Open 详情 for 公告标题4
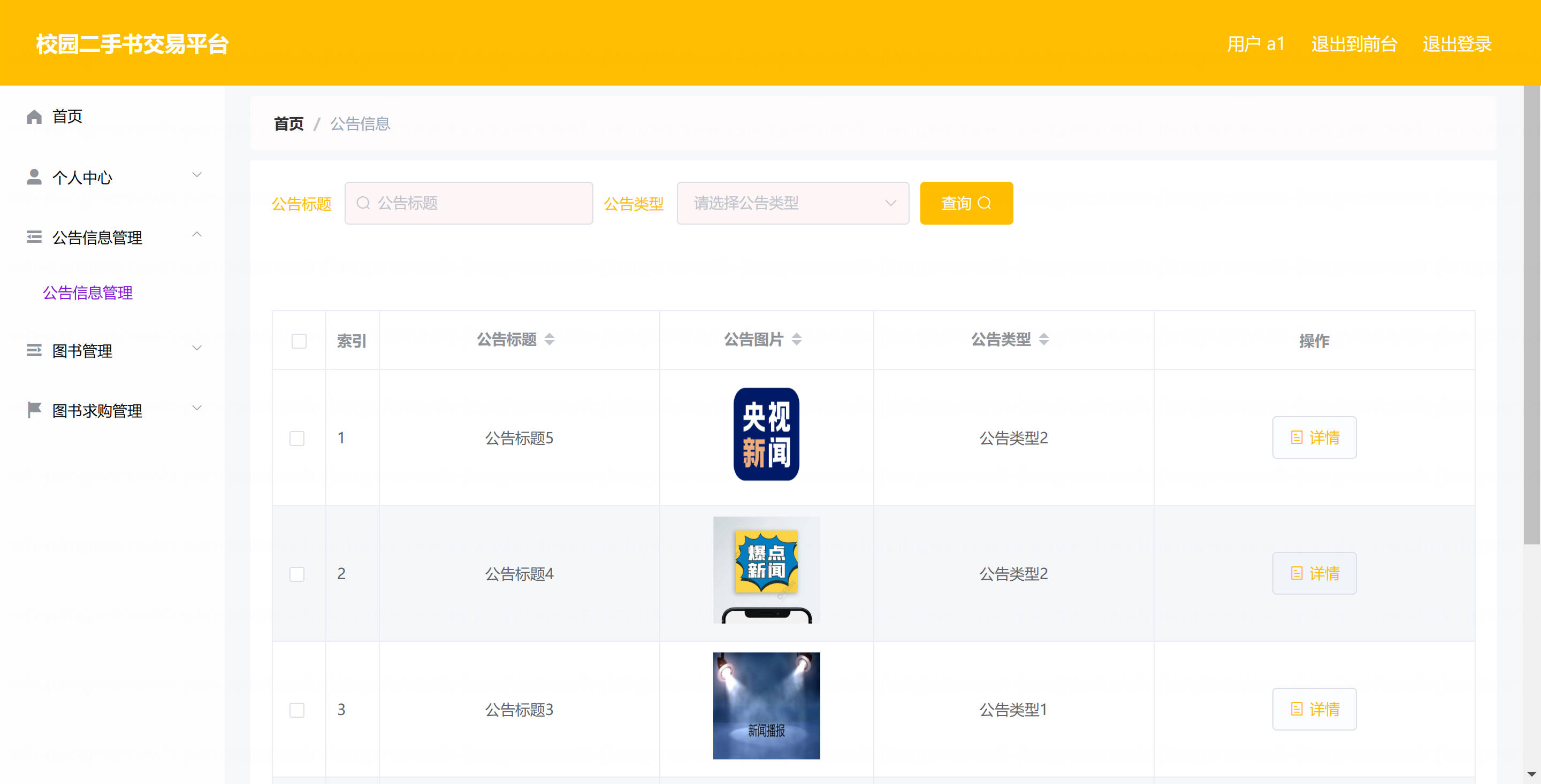The image size is (1541, 784). (1314, 573)
